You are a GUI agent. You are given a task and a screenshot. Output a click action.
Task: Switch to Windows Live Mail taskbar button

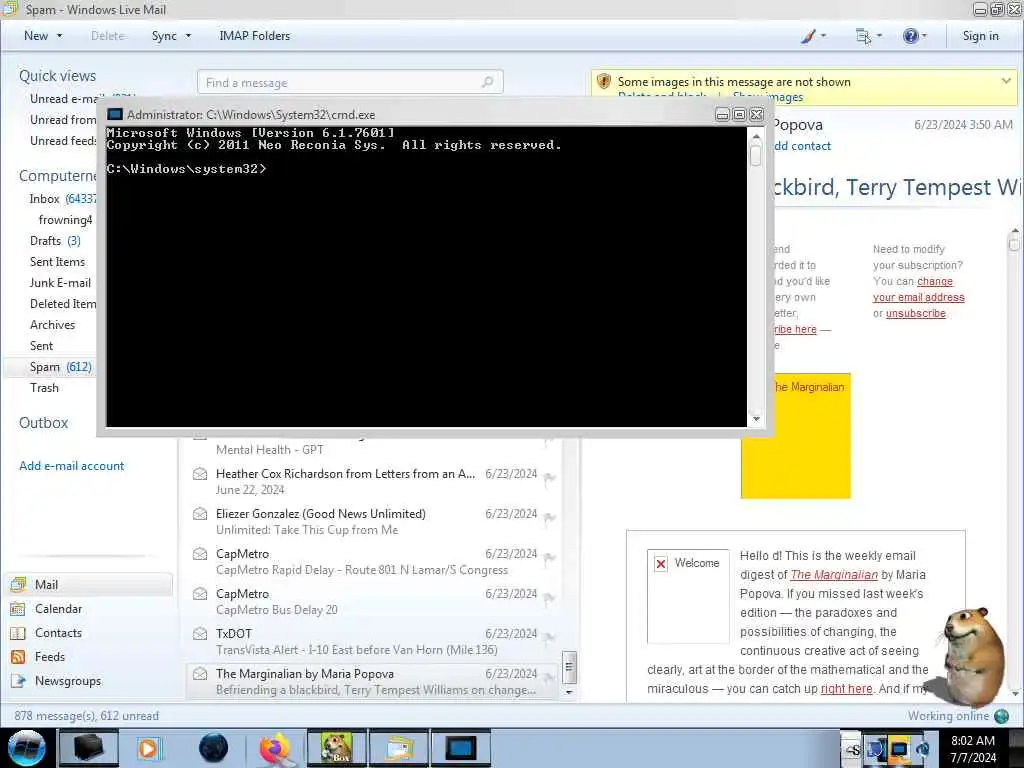click(x=400, y=748)
